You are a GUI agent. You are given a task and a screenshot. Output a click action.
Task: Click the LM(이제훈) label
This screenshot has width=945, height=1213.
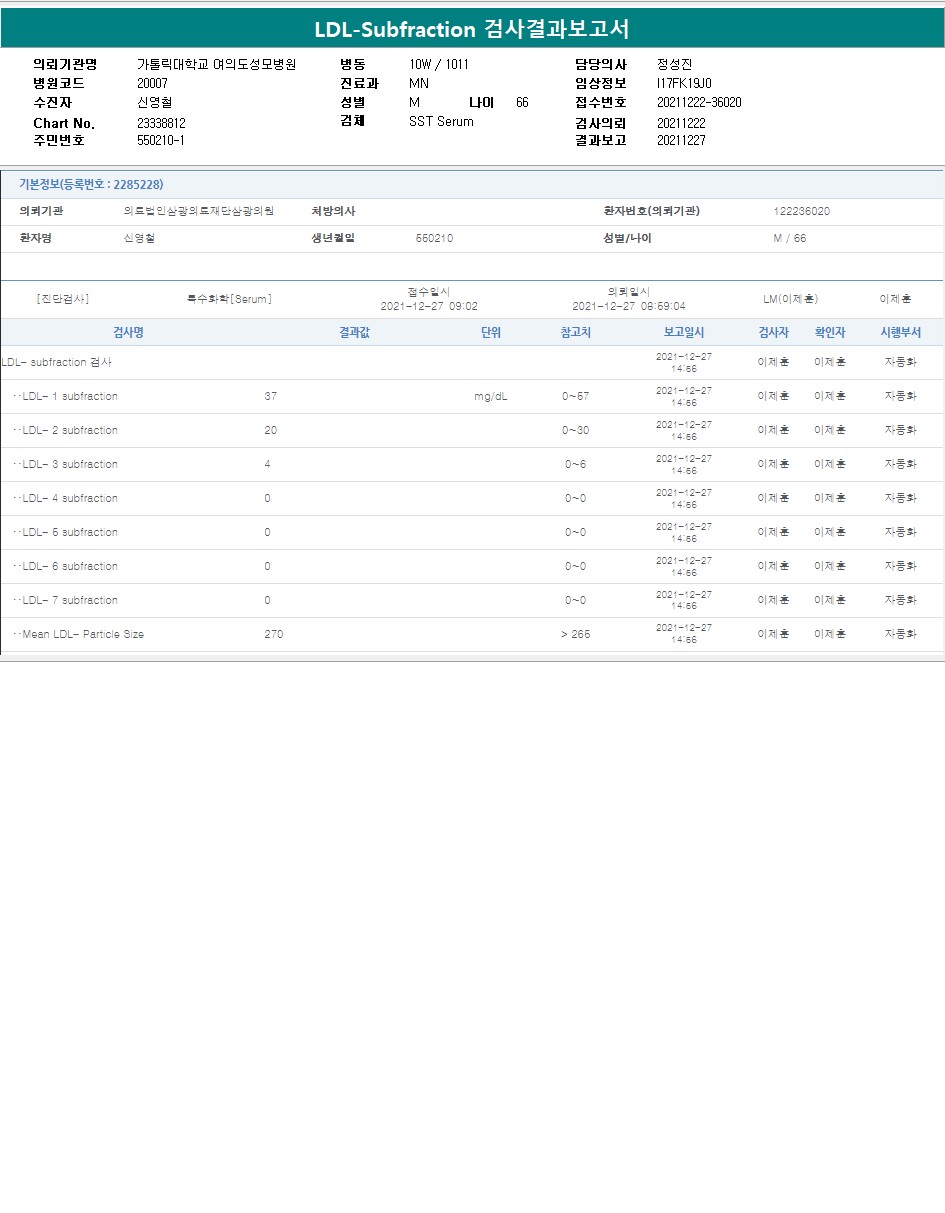tap(791, 299)
